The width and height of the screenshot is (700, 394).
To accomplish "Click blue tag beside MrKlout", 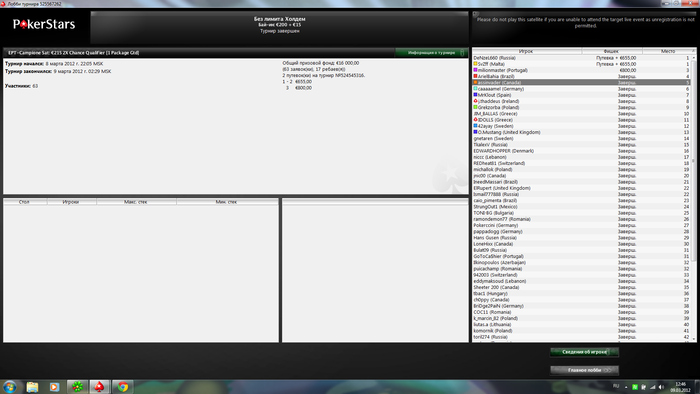I will (x=475, y=95).
